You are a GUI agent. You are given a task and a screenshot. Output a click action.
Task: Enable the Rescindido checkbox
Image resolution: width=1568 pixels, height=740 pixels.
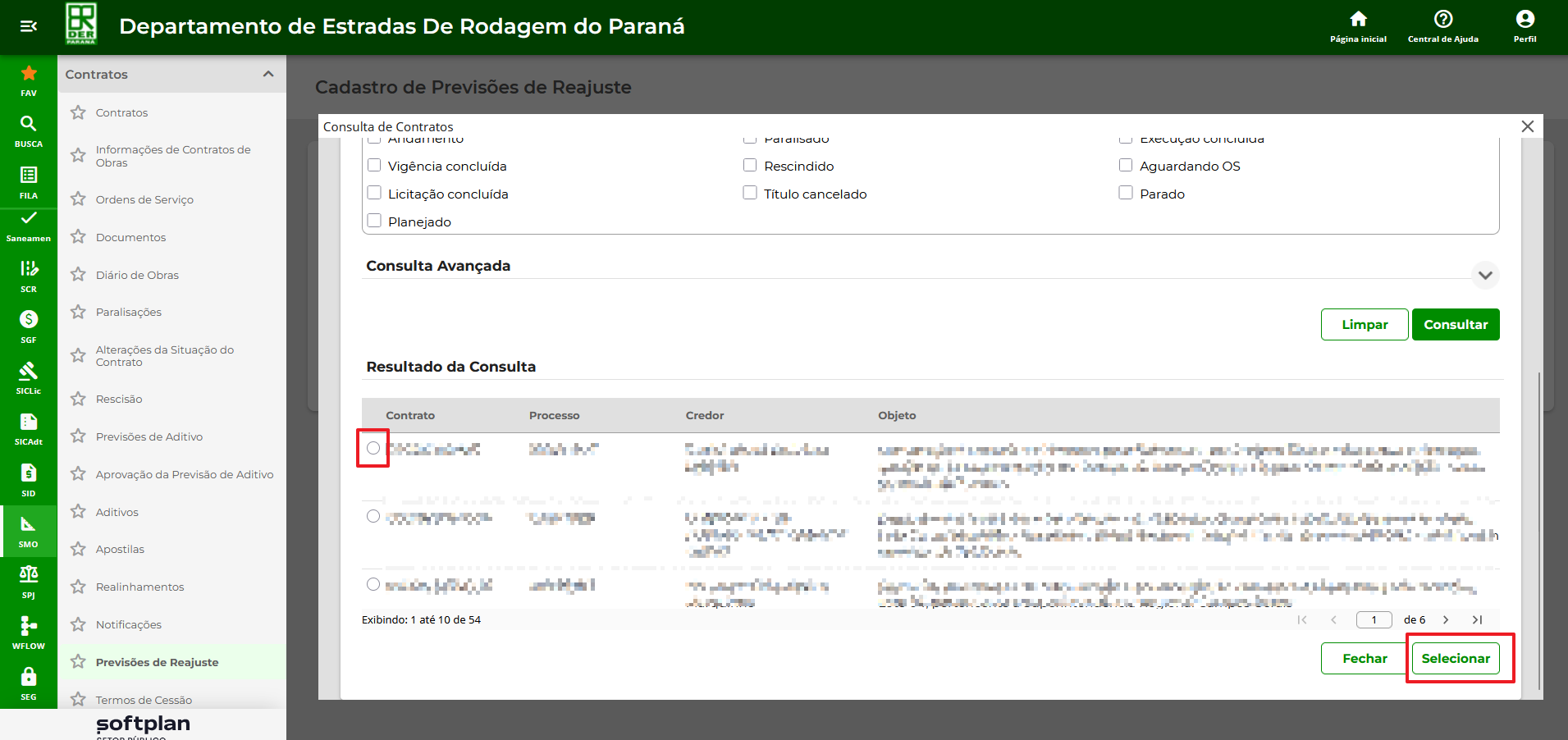coord(750,166)
